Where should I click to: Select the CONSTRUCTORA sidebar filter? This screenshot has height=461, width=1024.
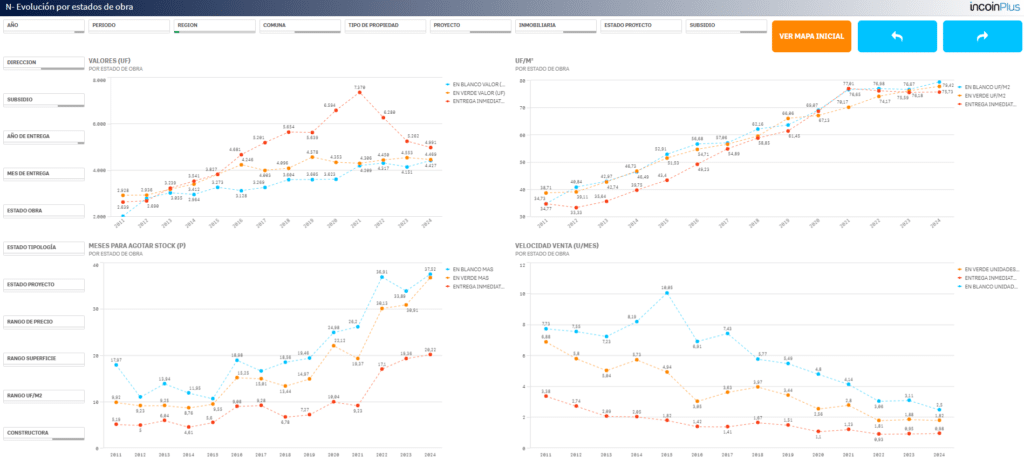(x=44, y=433)
